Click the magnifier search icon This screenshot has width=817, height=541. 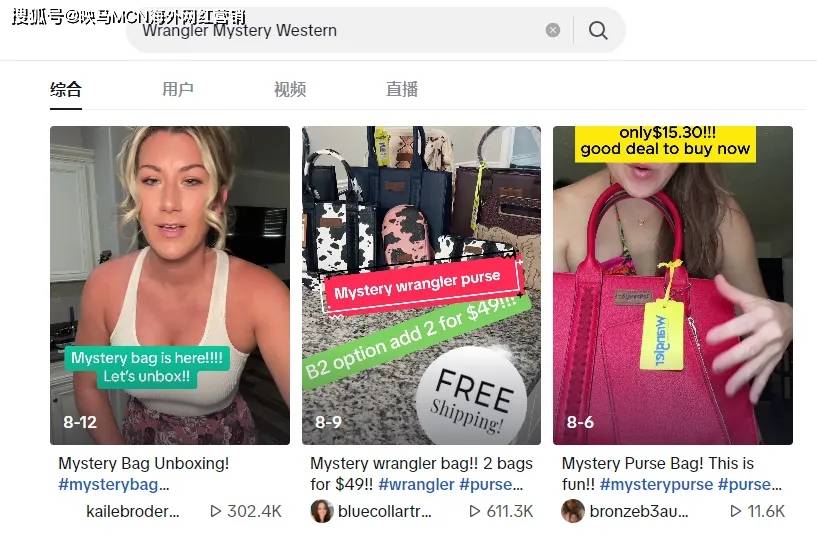pos(598,31)
